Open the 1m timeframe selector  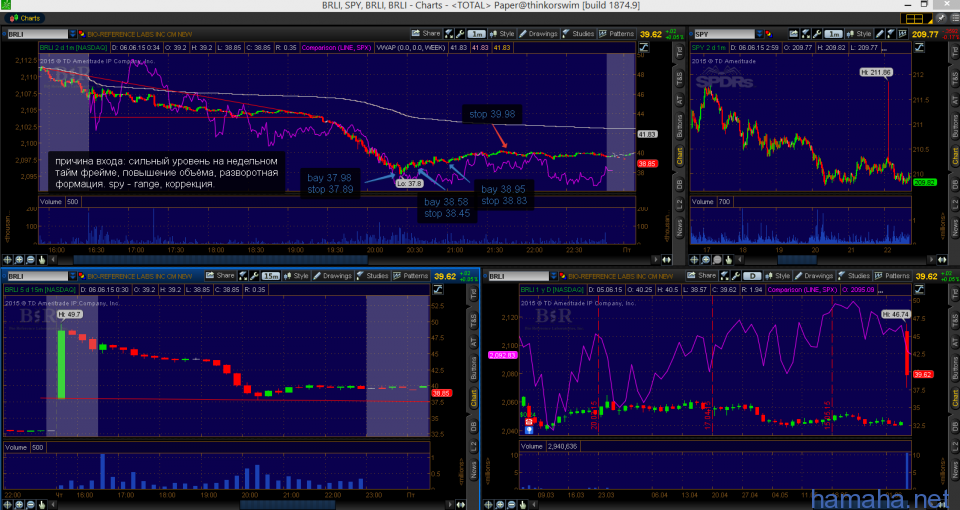pos(478,34)
